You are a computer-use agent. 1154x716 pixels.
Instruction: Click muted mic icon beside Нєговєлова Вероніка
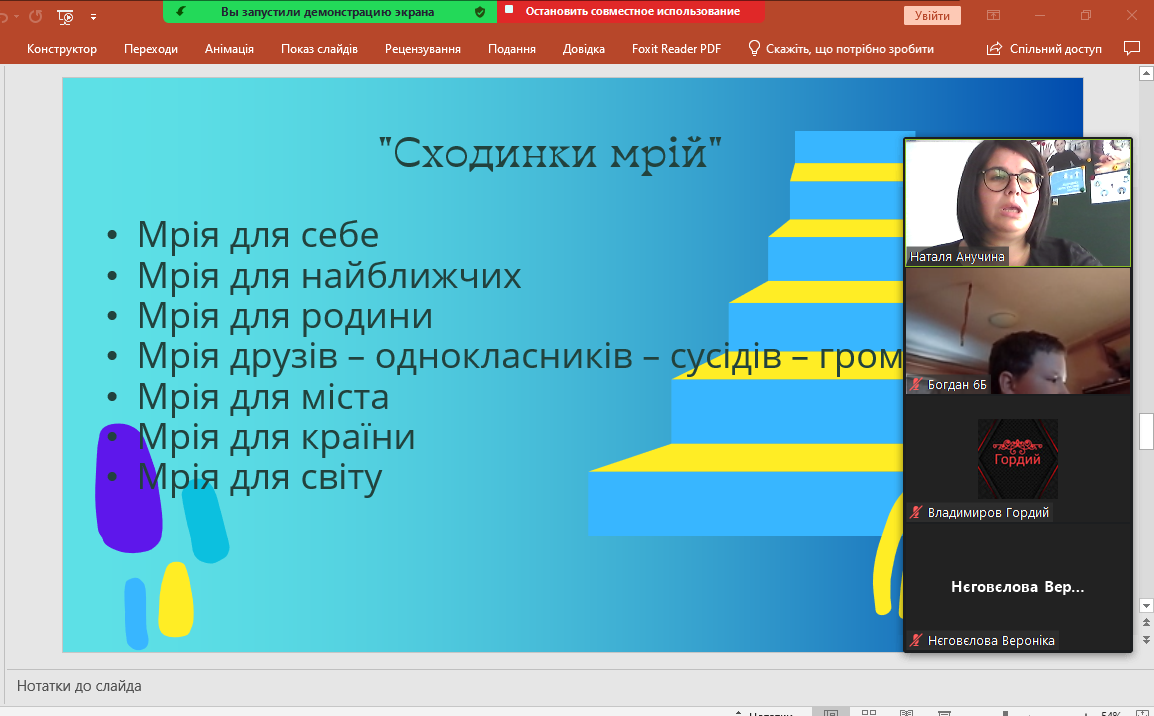tap(915, 640)
